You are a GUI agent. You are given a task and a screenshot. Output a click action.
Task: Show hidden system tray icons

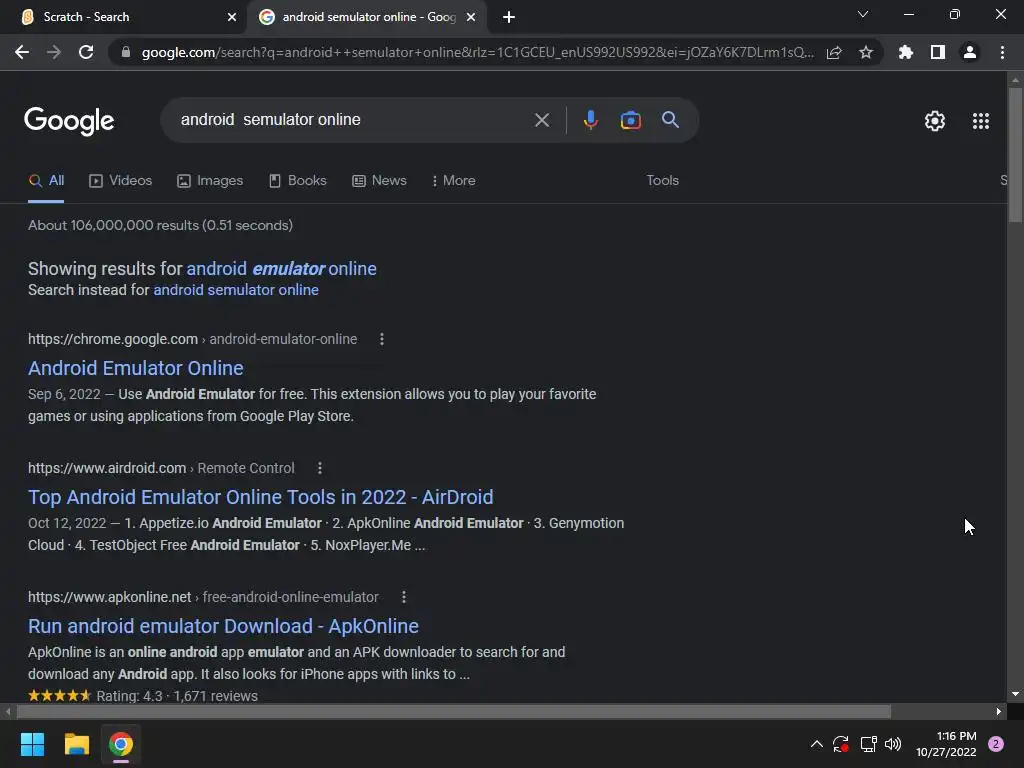816,744
